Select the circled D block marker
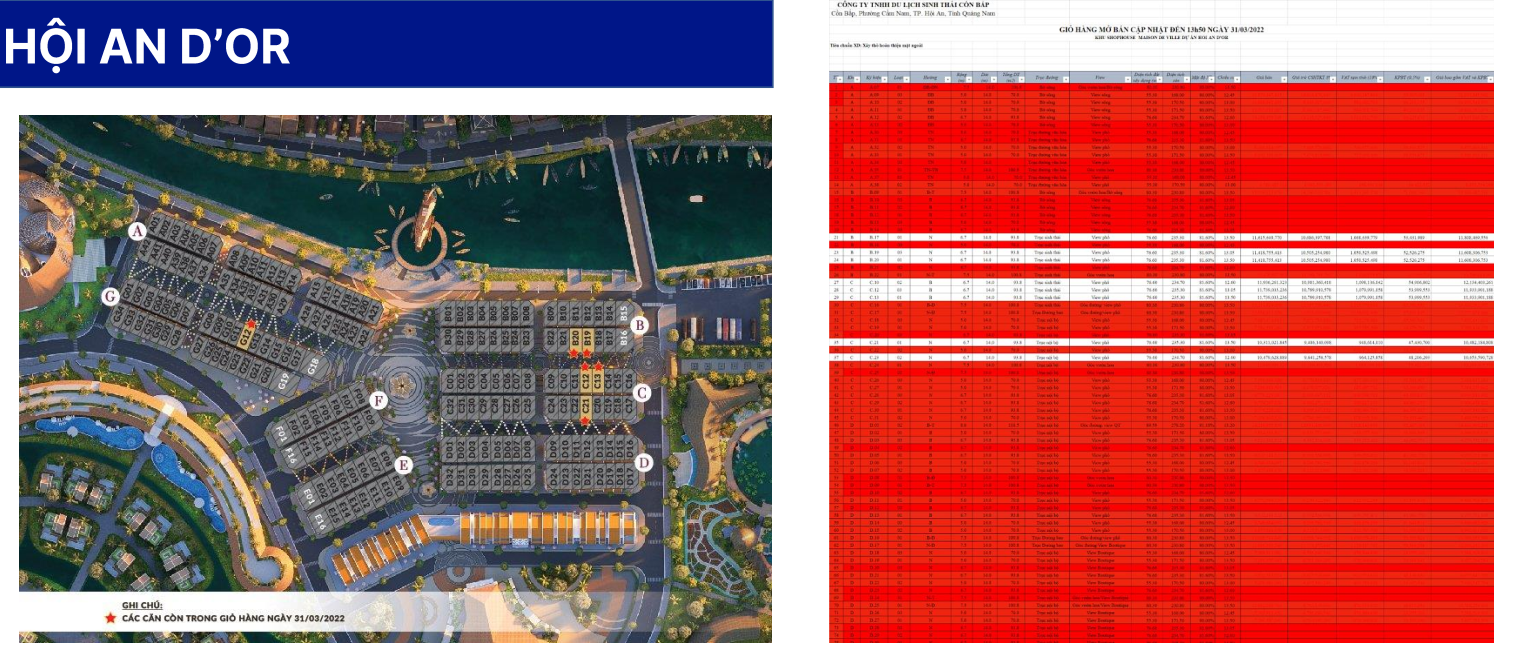 [644, 462]
